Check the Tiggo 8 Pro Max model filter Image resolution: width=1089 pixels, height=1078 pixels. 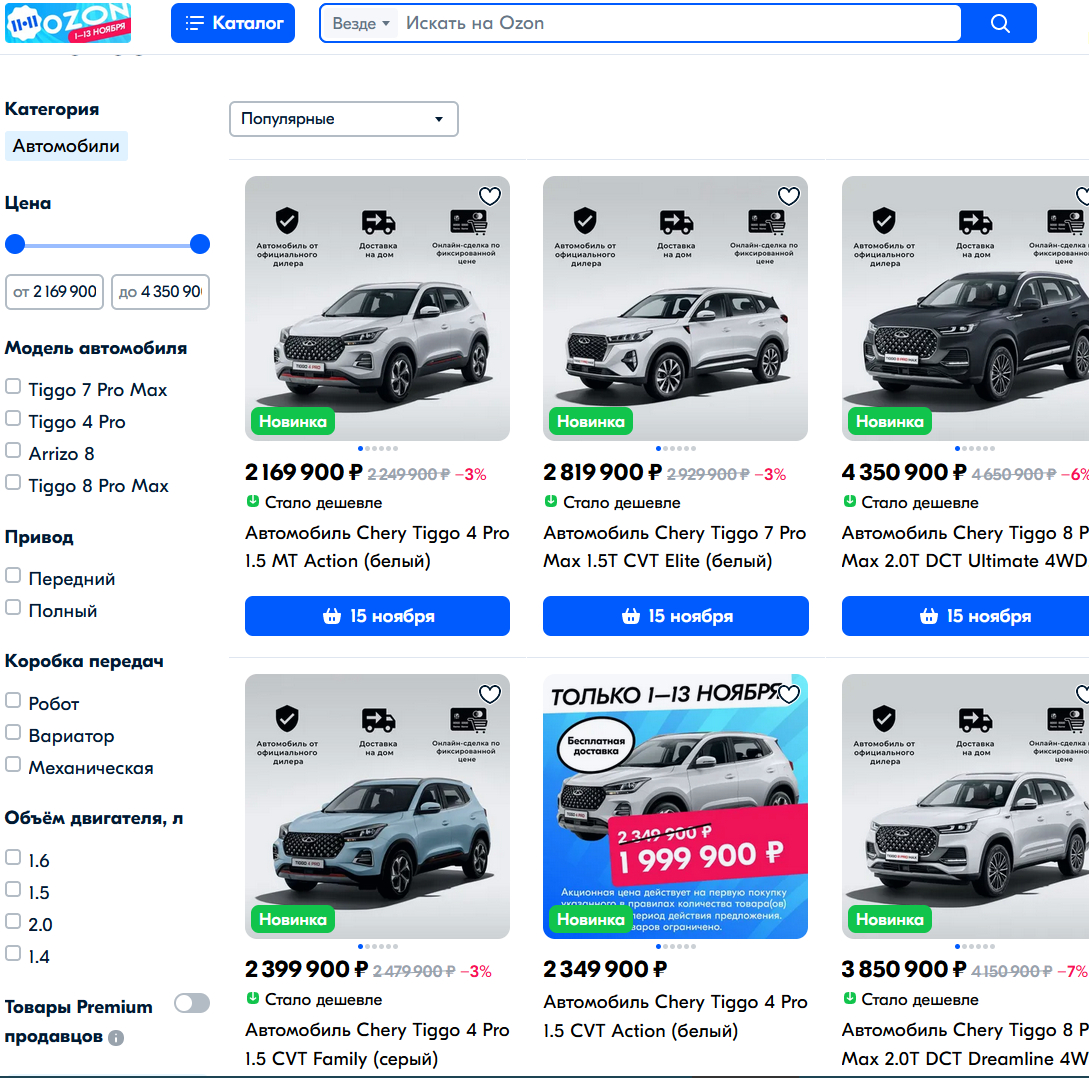tap(13, 483)
